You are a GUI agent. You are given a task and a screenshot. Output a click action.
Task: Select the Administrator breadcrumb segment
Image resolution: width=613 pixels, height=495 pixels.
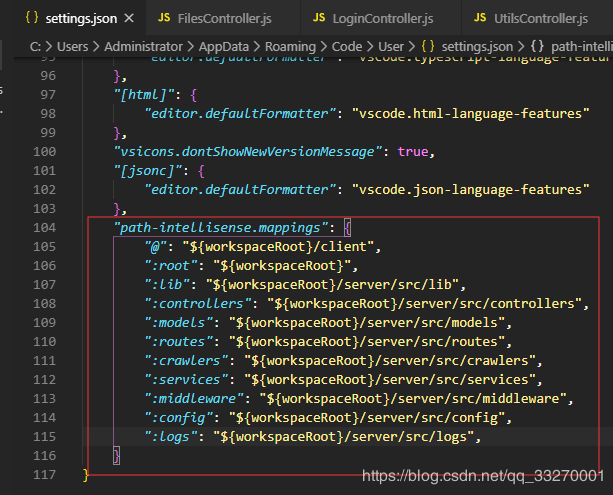[143, 47]
